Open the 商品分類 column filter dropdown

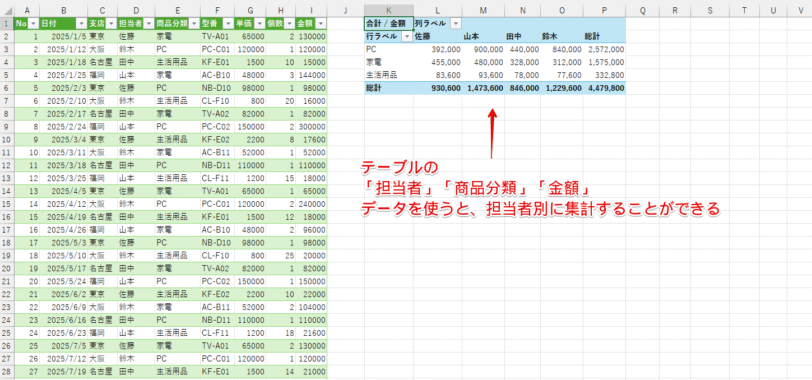click(194, 23)
